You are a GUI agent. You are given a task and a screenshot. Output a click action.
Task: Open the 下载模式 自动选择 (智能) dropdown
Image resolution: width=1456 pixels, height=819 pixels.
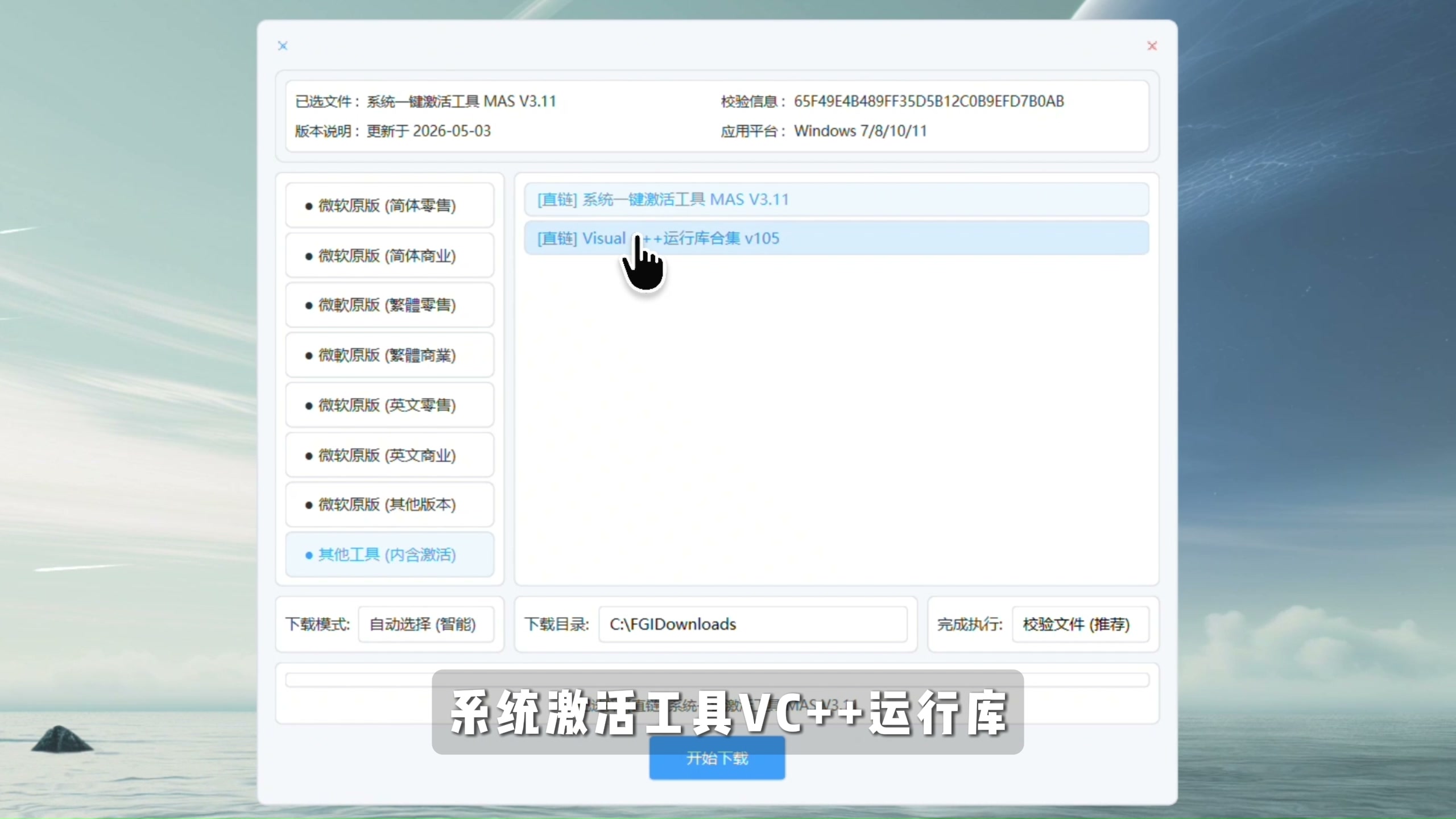(426, 624)
